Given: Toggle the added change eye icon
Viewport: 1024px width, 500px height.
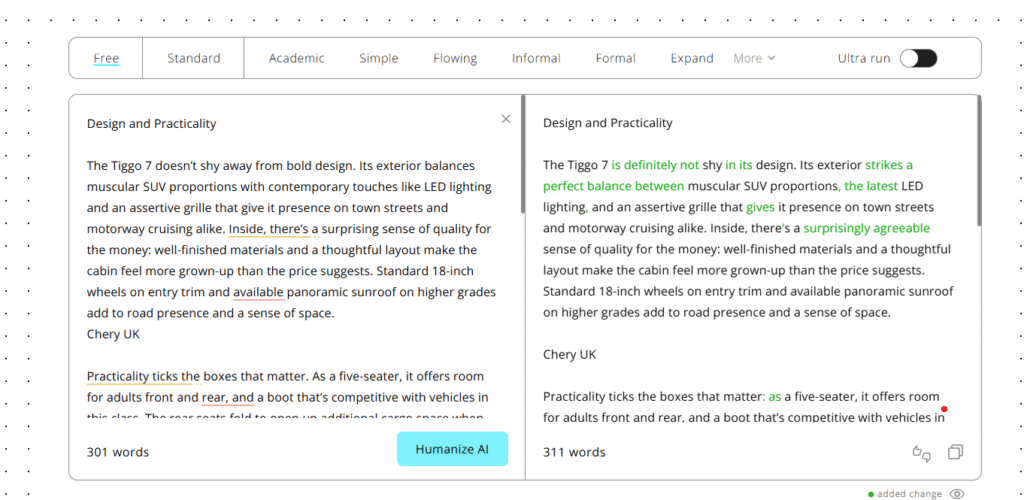Looking at the screenshot, I should [x=957, y=494].
